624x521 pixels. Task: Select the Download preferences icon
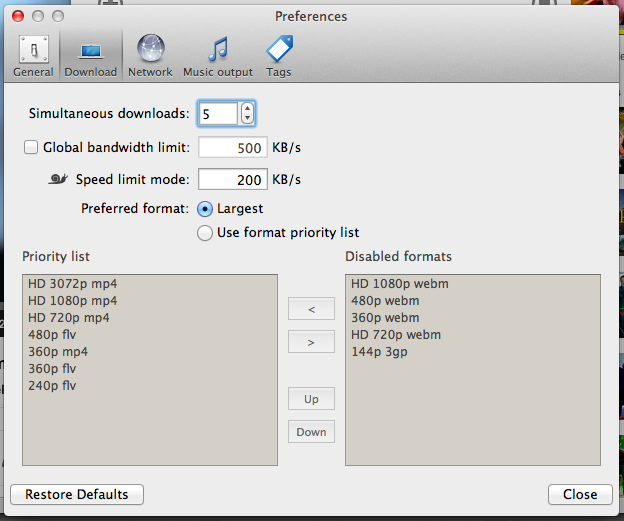(x=91, y=55)
